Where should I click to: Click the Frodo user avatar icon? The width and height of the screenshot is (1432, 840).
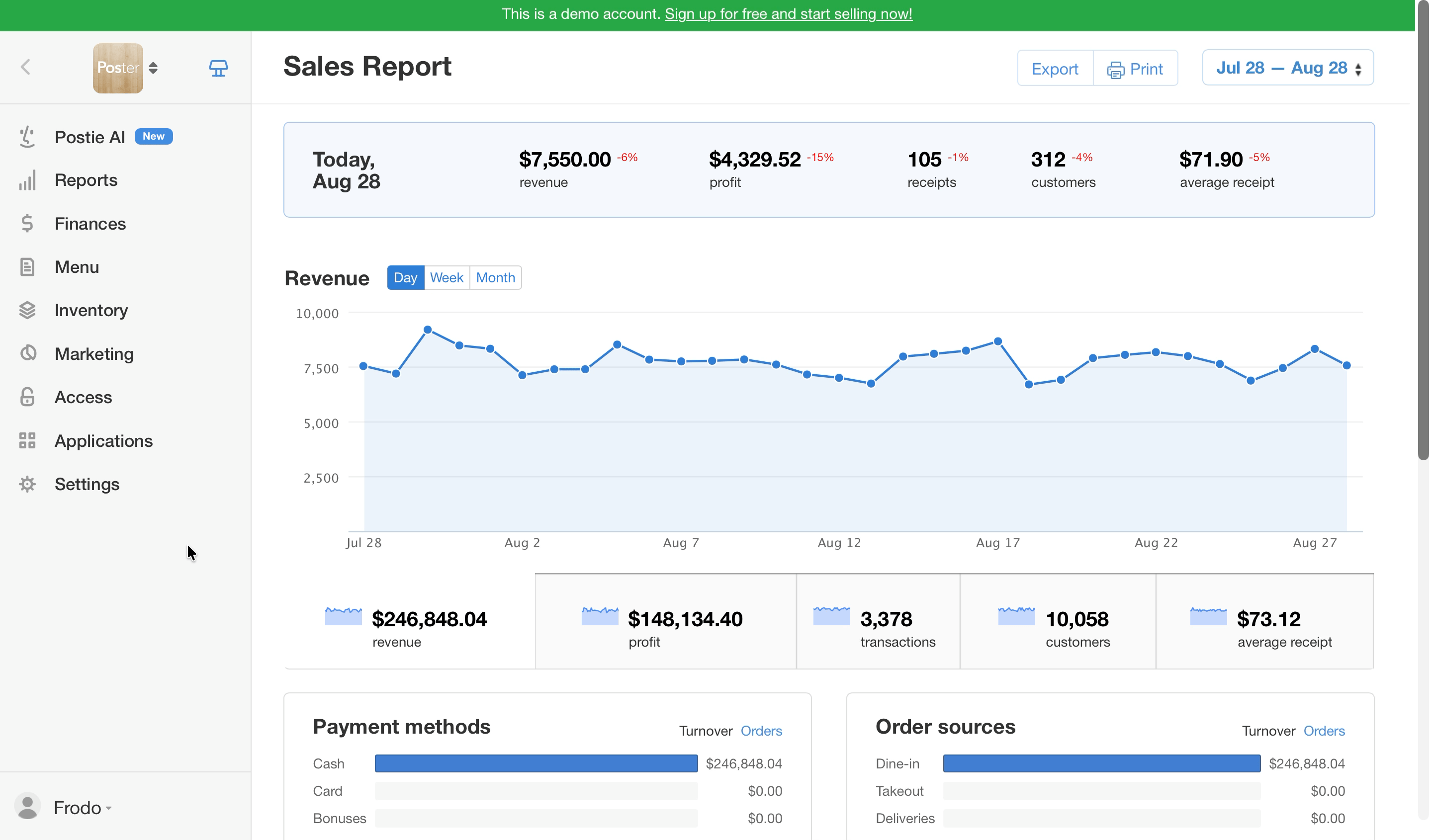27,807
